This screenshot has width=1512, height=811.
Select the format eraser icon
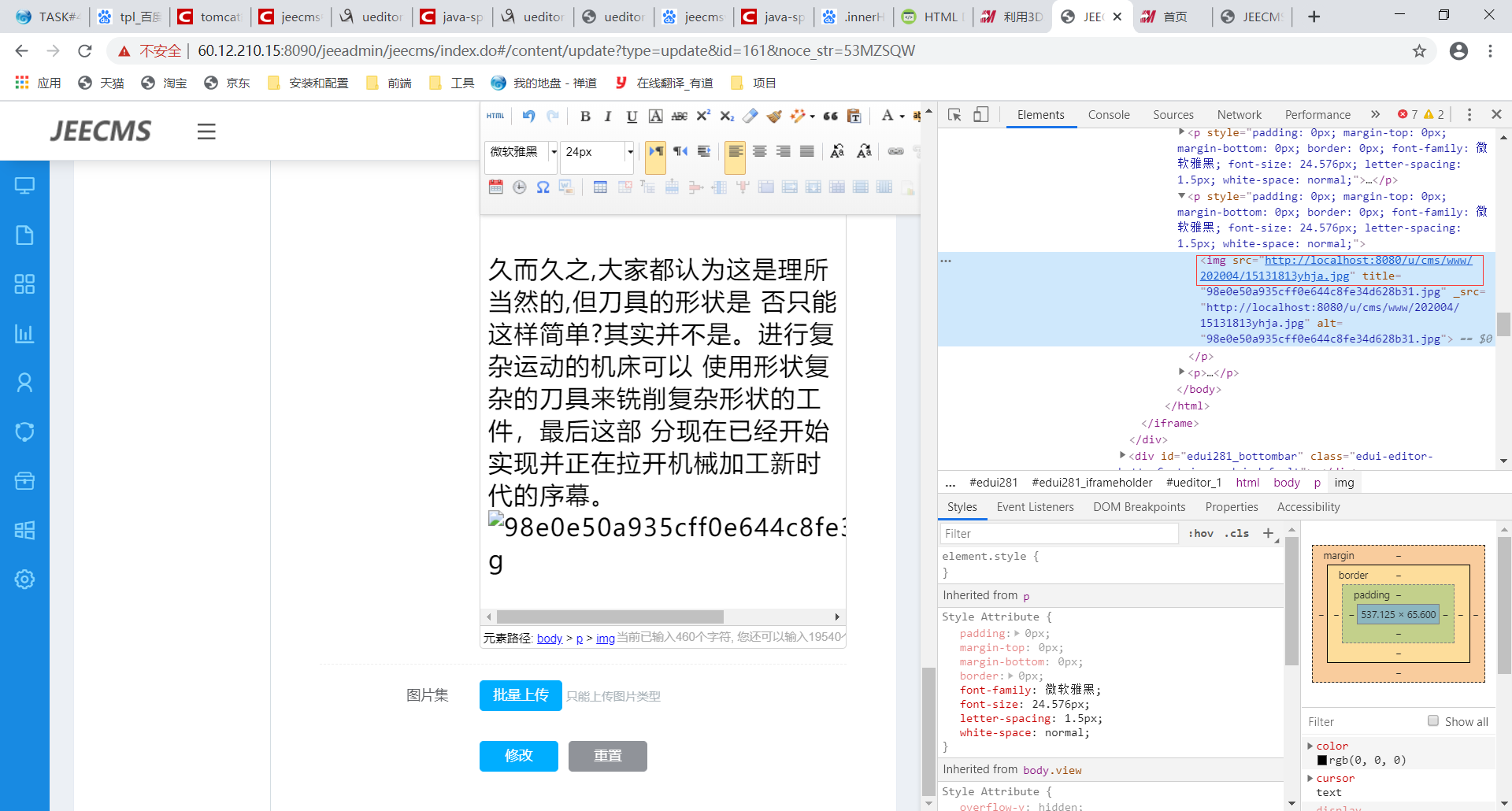[750, 117]
